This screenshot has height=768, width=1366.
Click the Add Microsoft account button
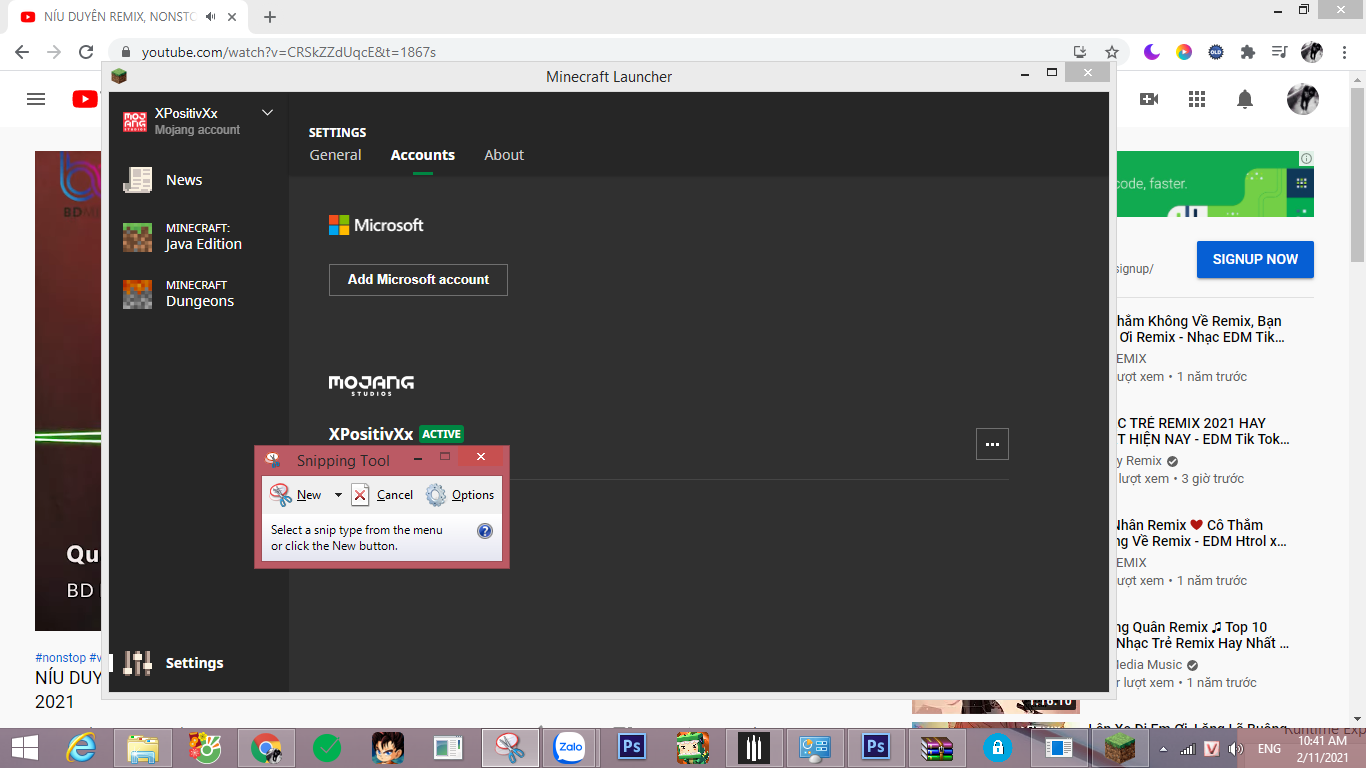coord(418,280)
